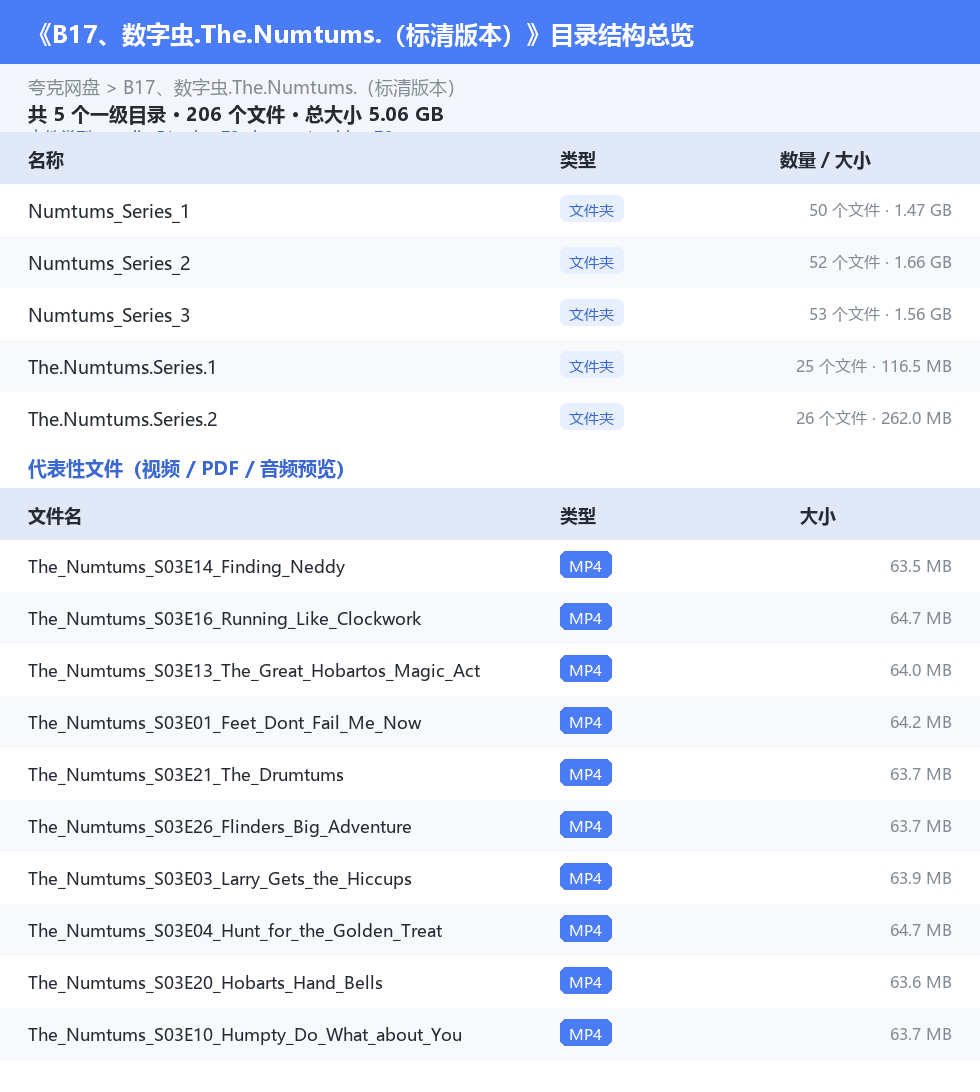The image size is (980, 1092).
Task: Open the The.Numtums.Series.2 folder
Action: 123,419
